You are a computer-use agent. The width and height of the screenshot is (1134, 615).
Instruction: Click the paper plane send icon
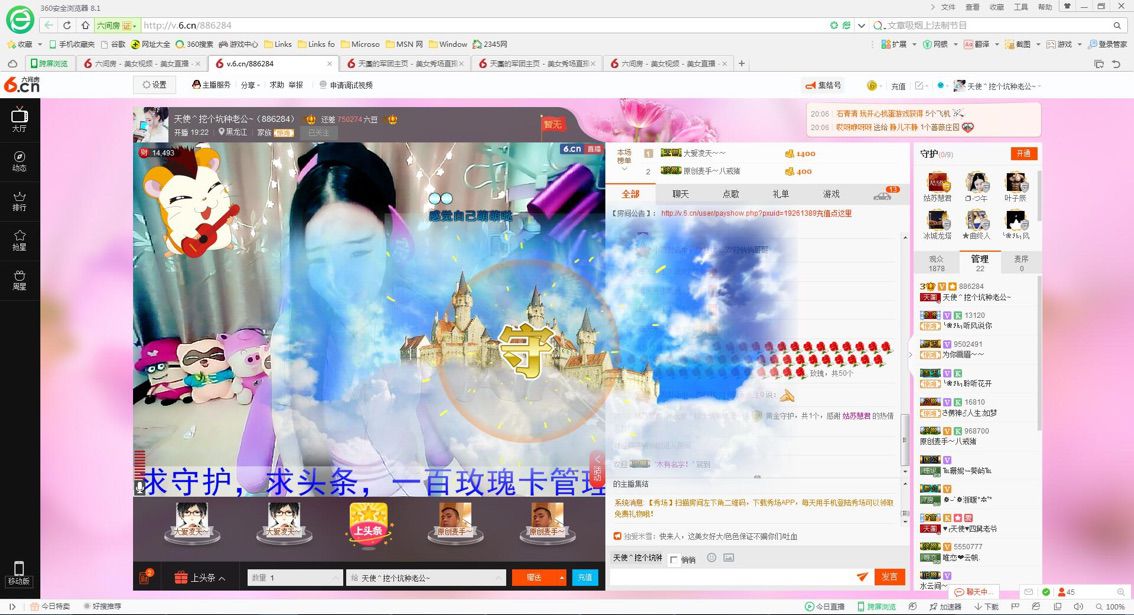[862, 577]
